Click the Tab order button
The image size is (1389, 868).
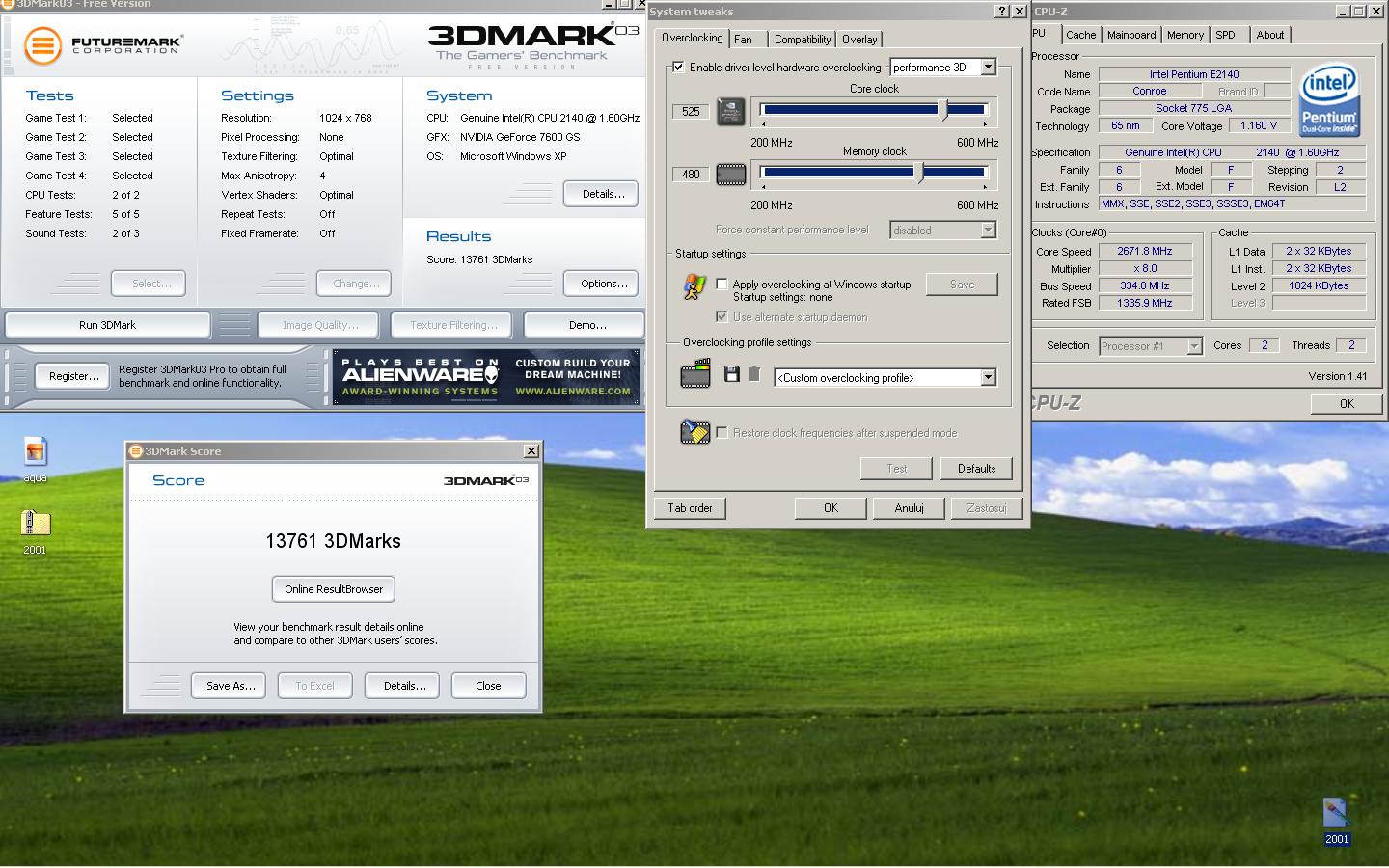pyautogui.click(x=690, y=508)
